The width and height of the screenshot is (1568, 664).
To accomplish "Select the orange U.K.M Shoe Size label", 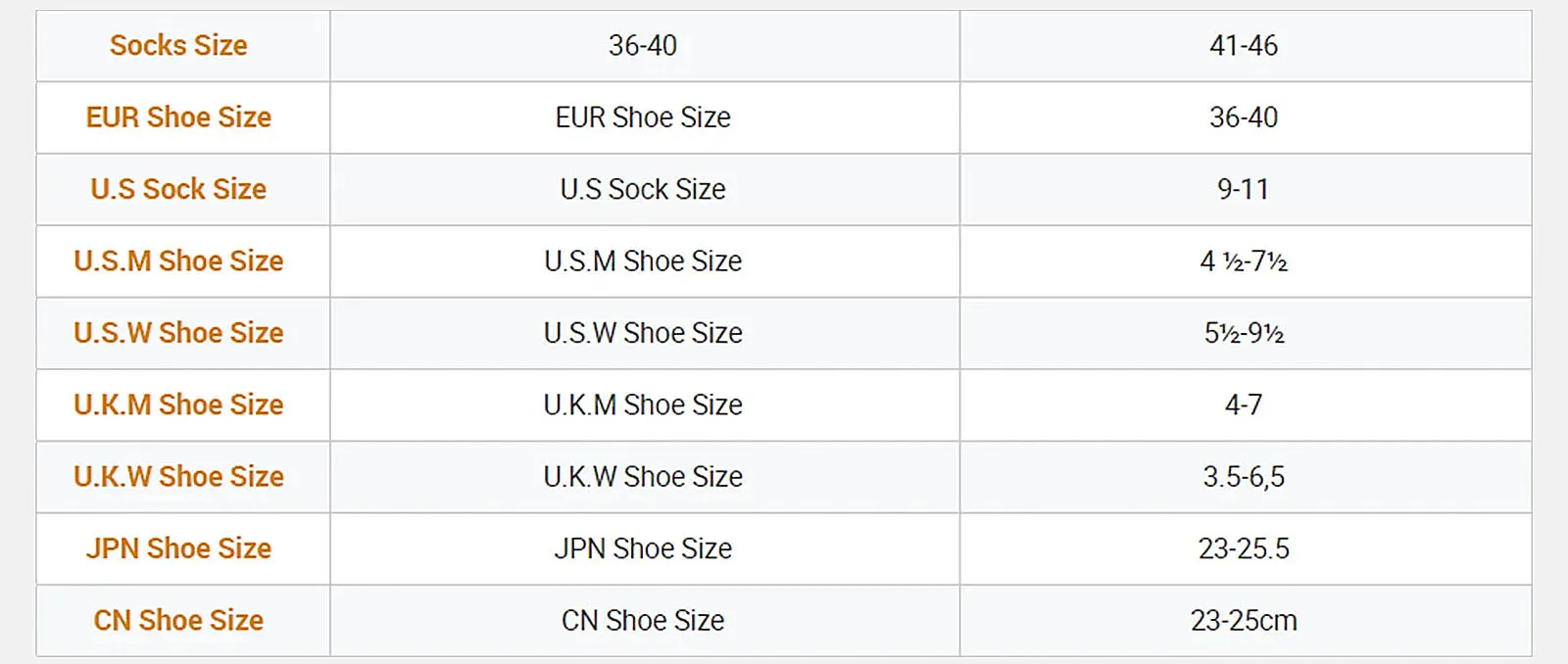I will (x=178, y=404).
